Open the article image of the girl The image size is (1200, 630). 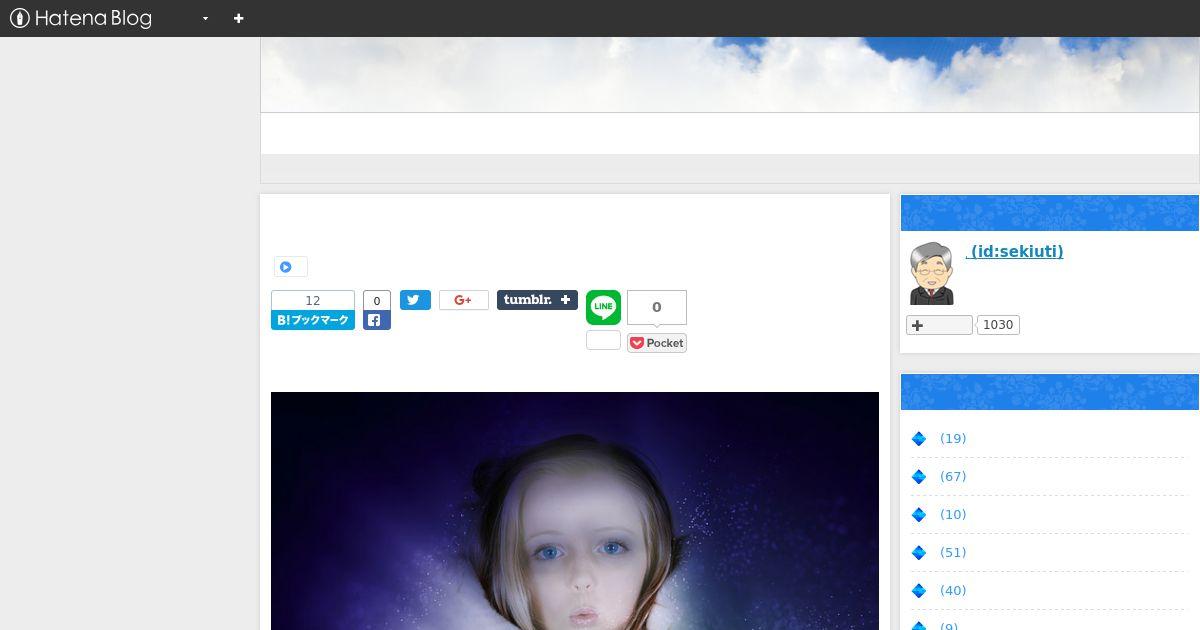575,511
